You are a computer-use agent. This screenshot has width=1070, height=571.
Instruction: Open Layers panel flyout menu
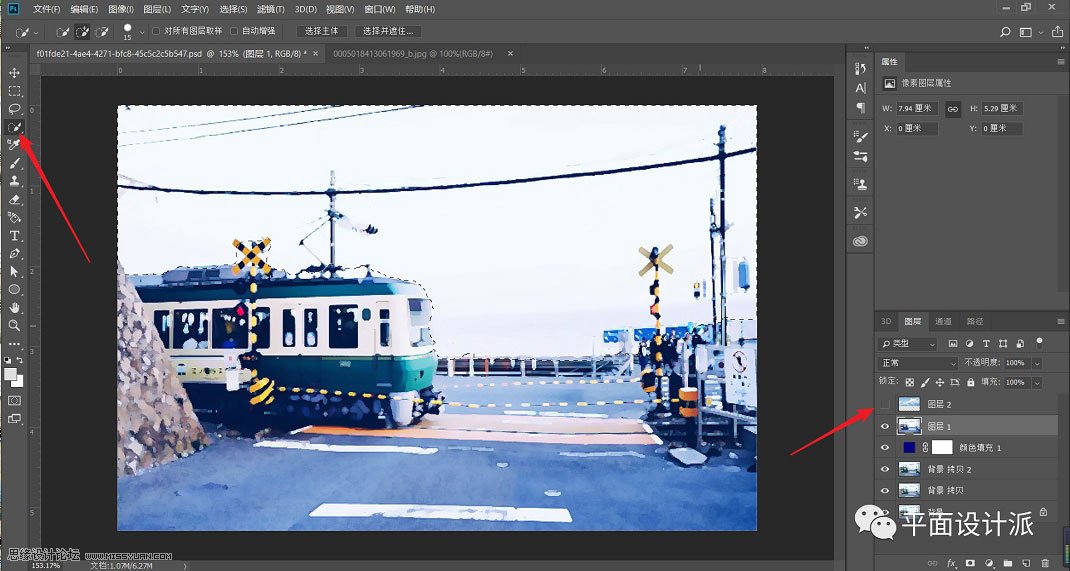pos(1060,321)
